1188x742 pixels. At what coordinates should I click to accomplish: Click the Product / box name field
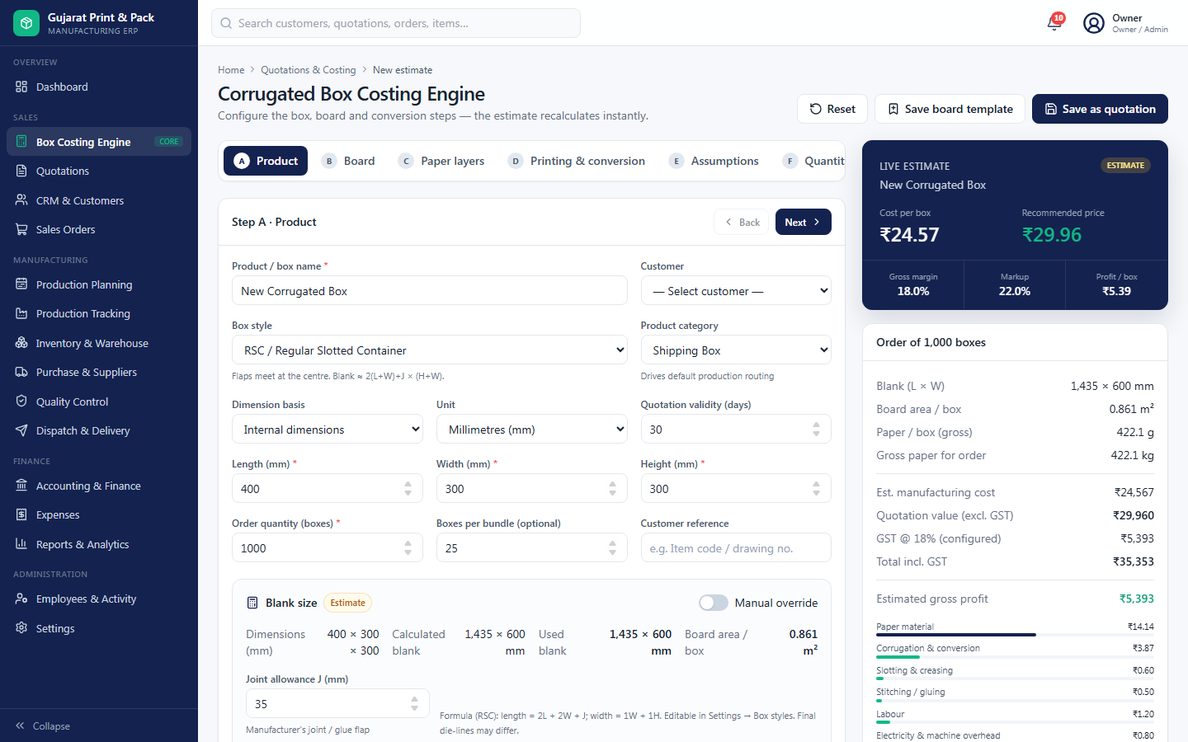click(x=430, y=291)
